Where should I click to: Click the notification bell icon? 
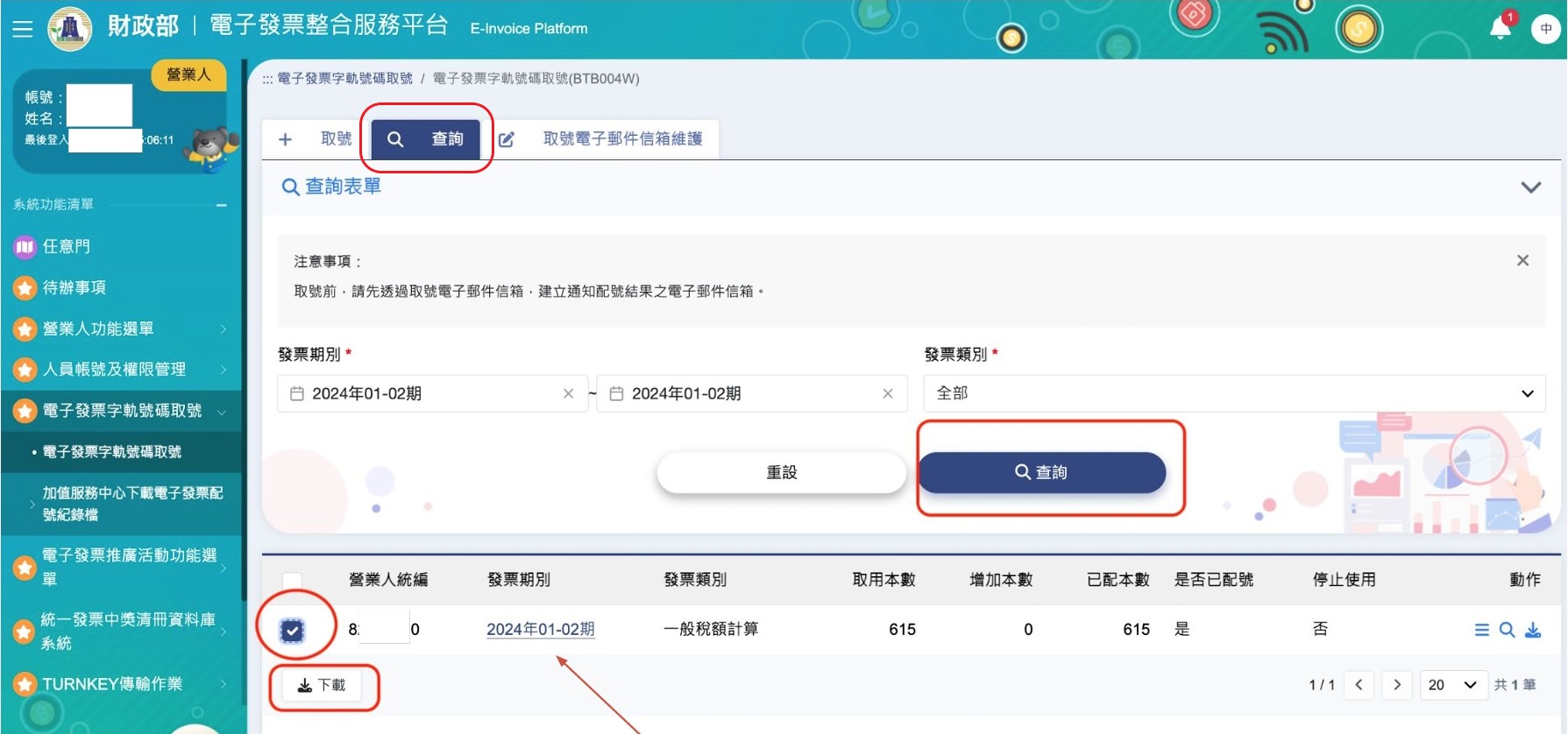1500,29
